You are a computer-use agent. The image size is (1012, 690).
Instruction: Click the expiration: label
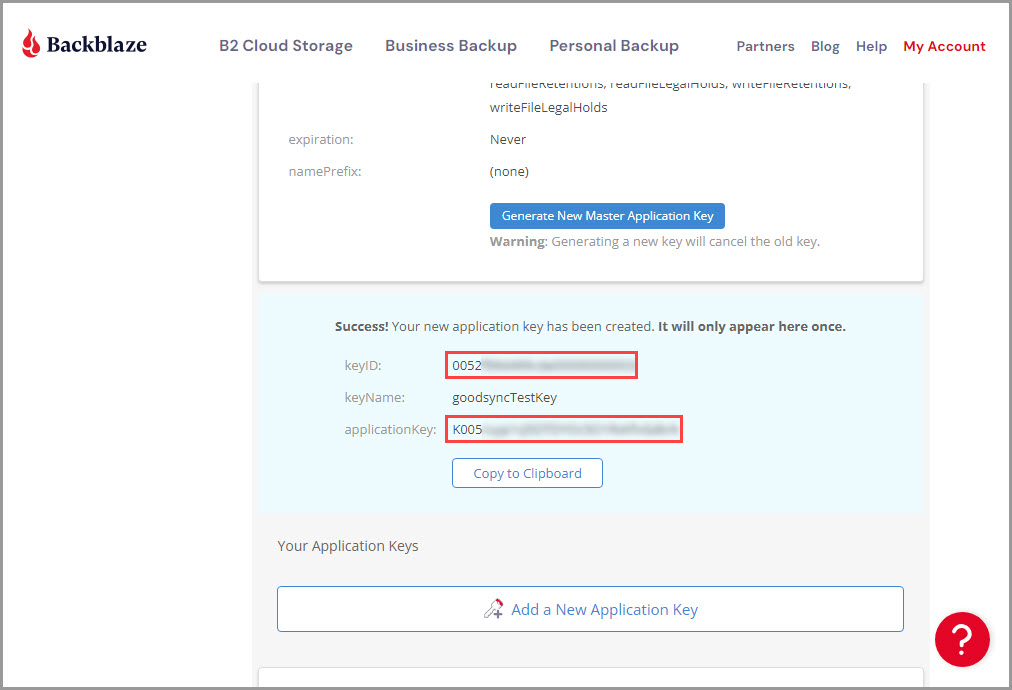tap(321, 139)
